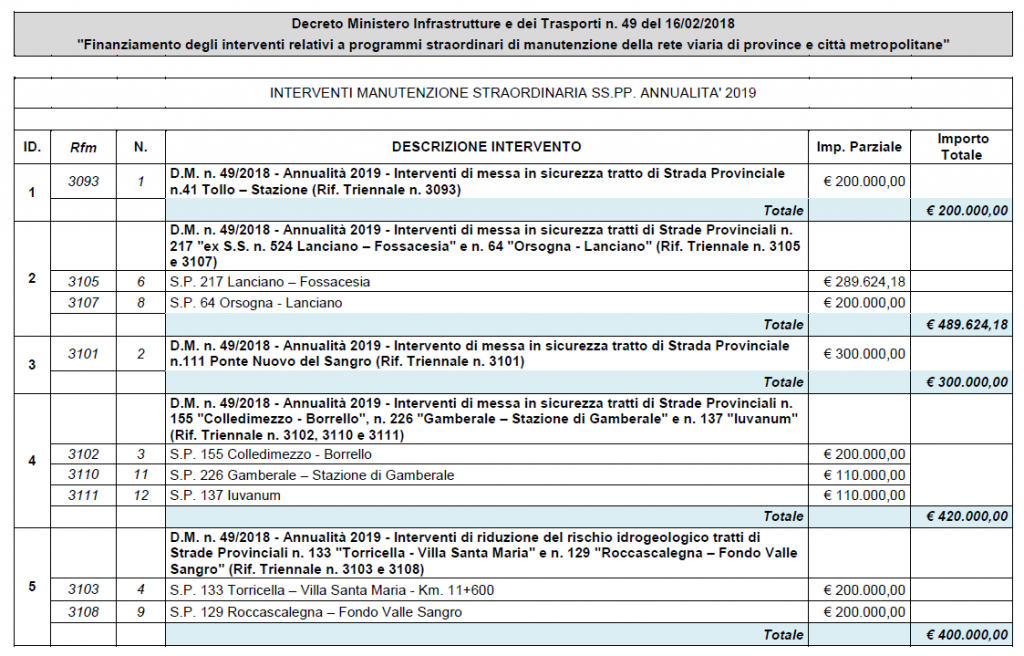Select the total amount € 420.000,00
1024x656 pixels.
click(967, 516)
